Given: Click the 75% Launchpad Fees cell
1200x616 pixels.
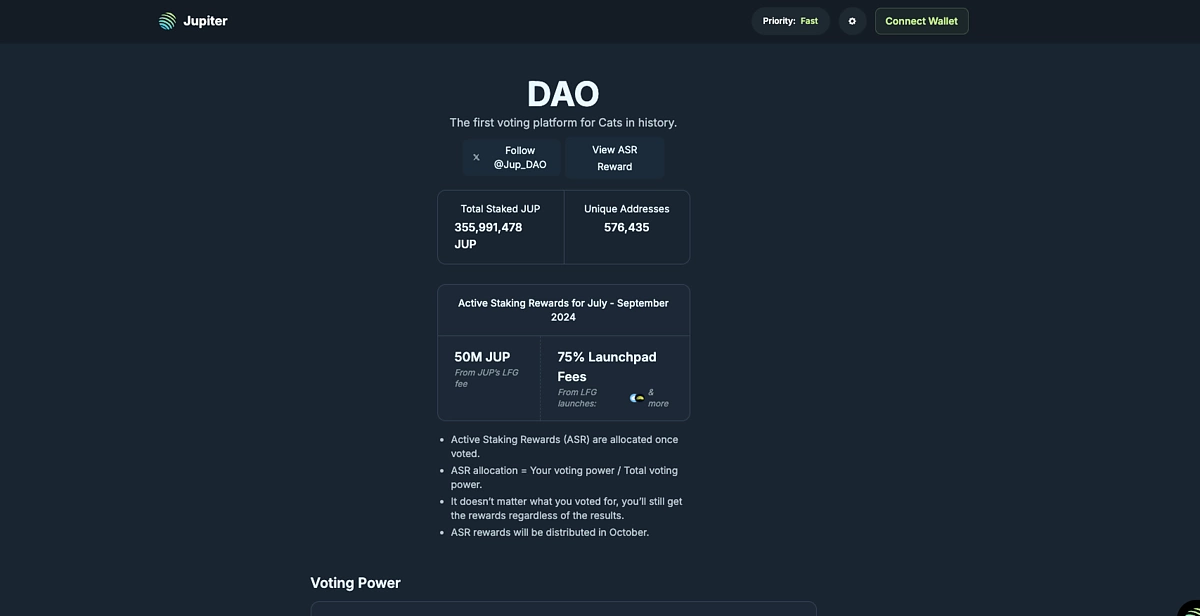Looking at the screenshot, I should coord(615,378).
